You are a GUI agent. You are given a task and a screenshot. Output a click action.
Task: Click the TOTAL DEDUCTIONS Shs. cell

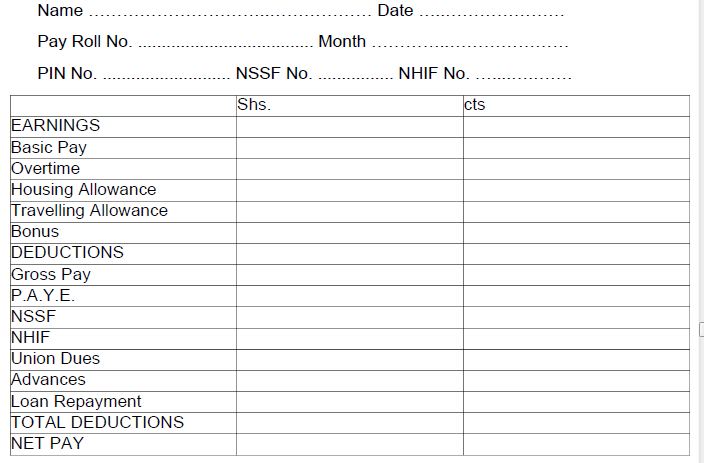(349, 423)
